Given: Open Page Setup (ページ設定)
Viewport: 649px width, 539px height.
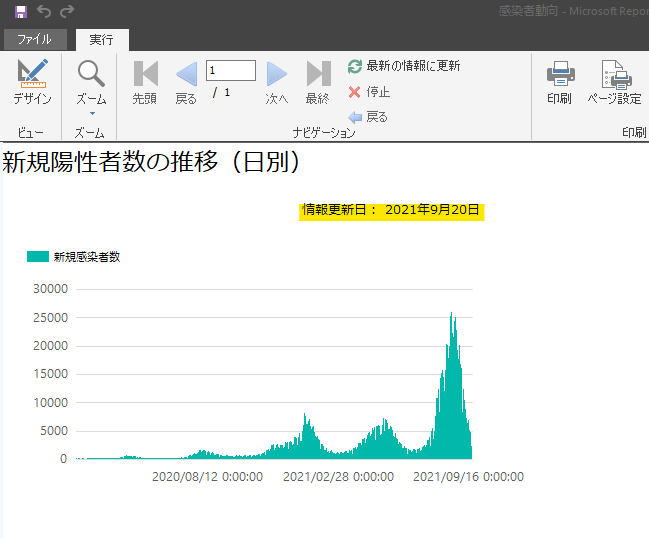Looking at the screenshot, I should coord(614,82).
